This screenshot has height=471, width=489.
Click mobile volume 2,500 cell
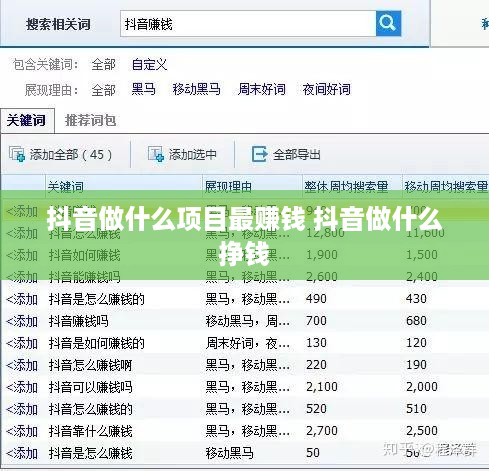pyautogui.click(x=422, y=431)
